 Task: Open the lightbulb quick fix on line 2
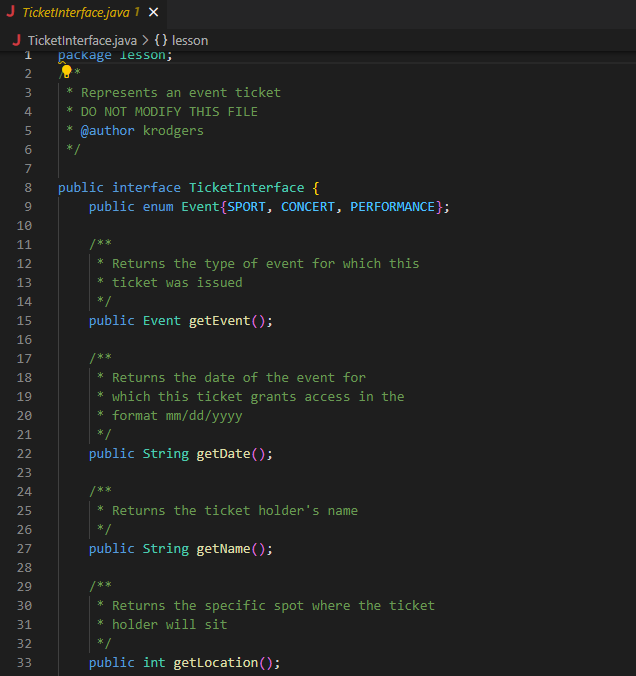[x=66, y=71]
